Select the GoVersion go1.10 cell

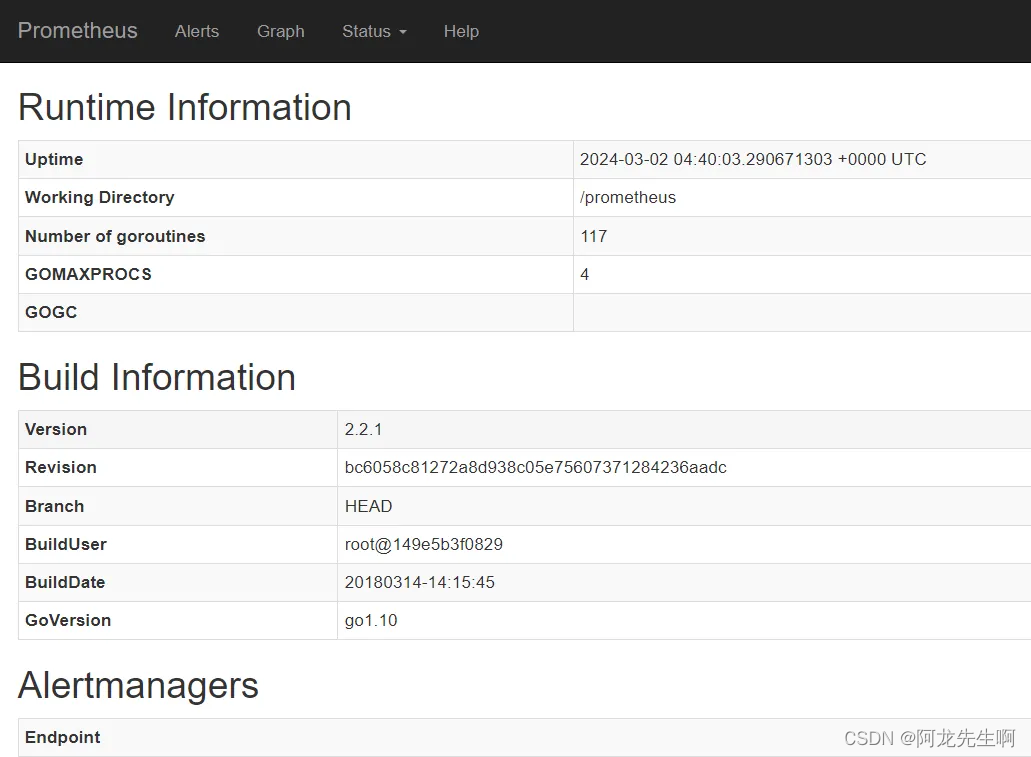click(371, 620)
